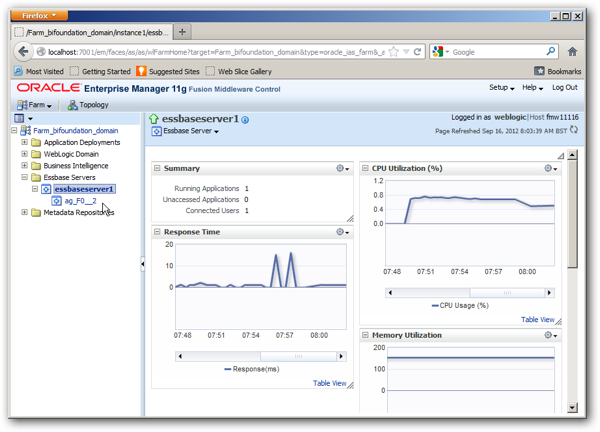600x432 pixels.
Task: Click the browser back arrow button
Action: pos(23,51)
